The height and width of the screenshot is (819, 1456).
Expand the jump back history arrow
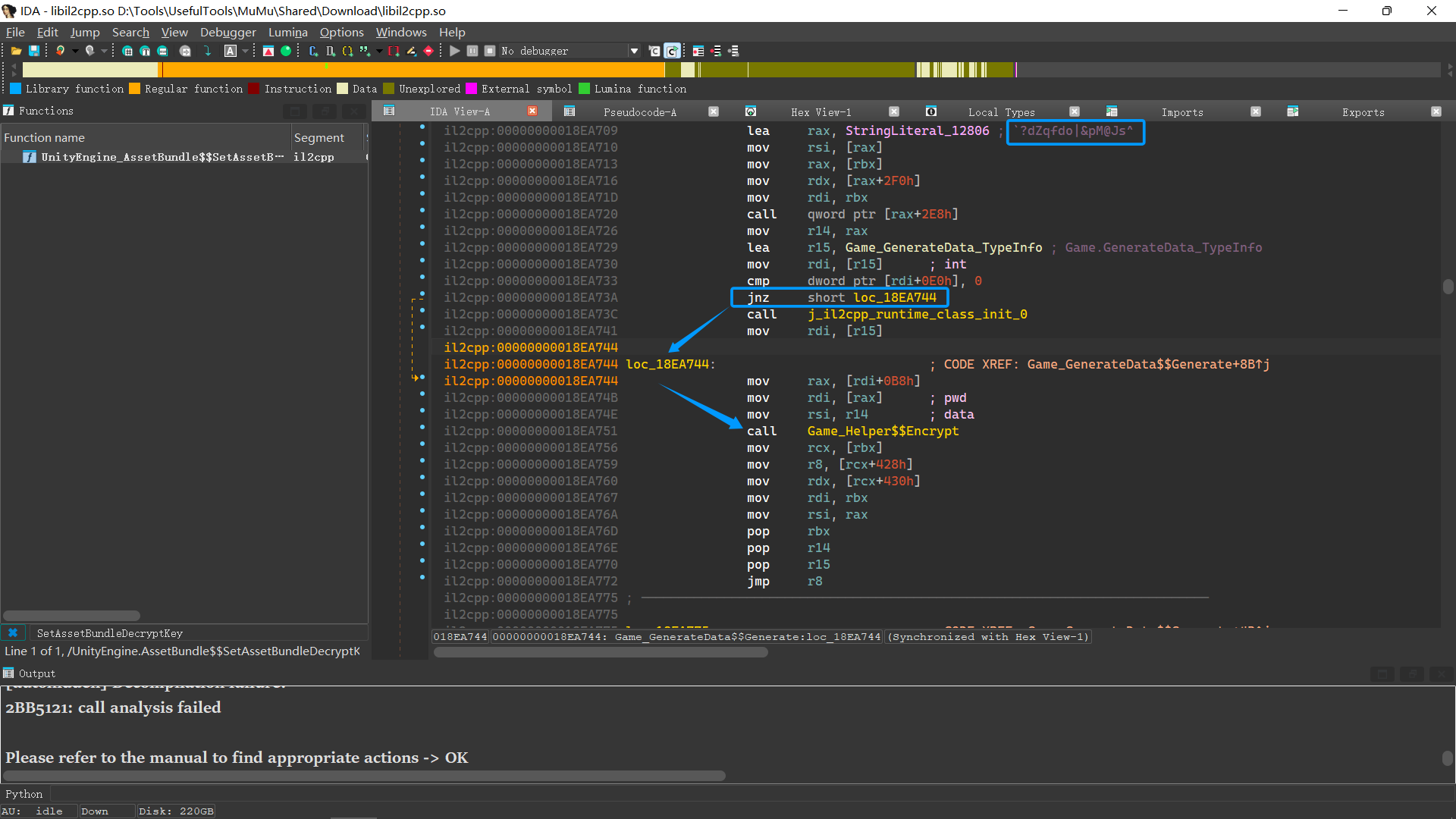(75, 51)
